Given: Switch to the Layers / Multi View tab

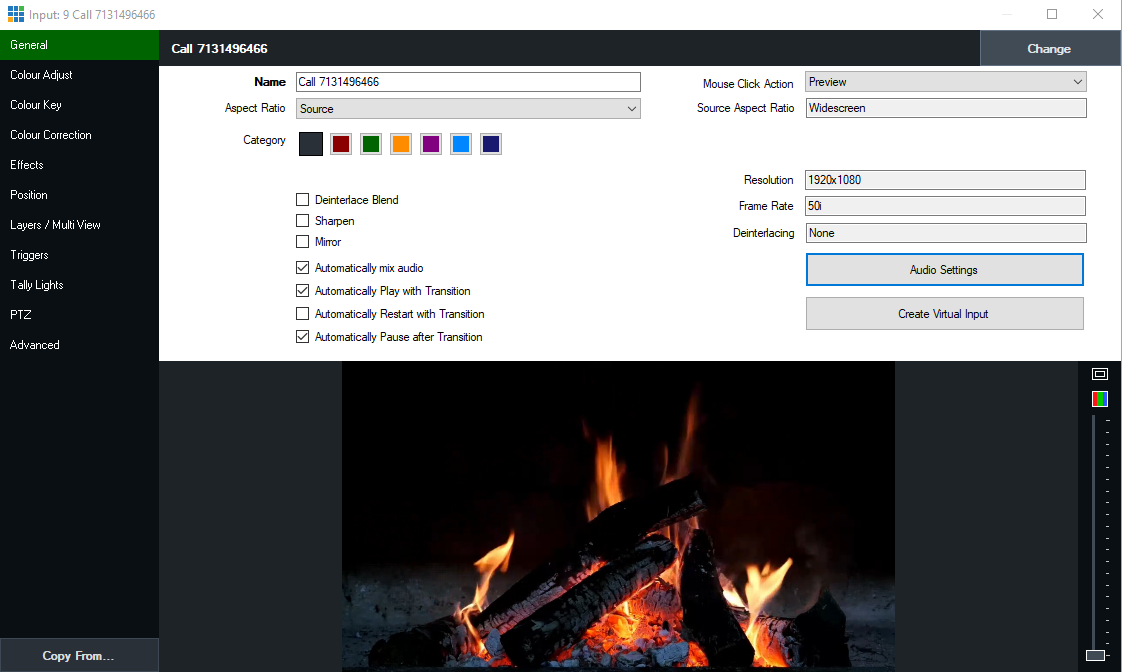Looking at the screenshot, I should [x=56, y=225].
